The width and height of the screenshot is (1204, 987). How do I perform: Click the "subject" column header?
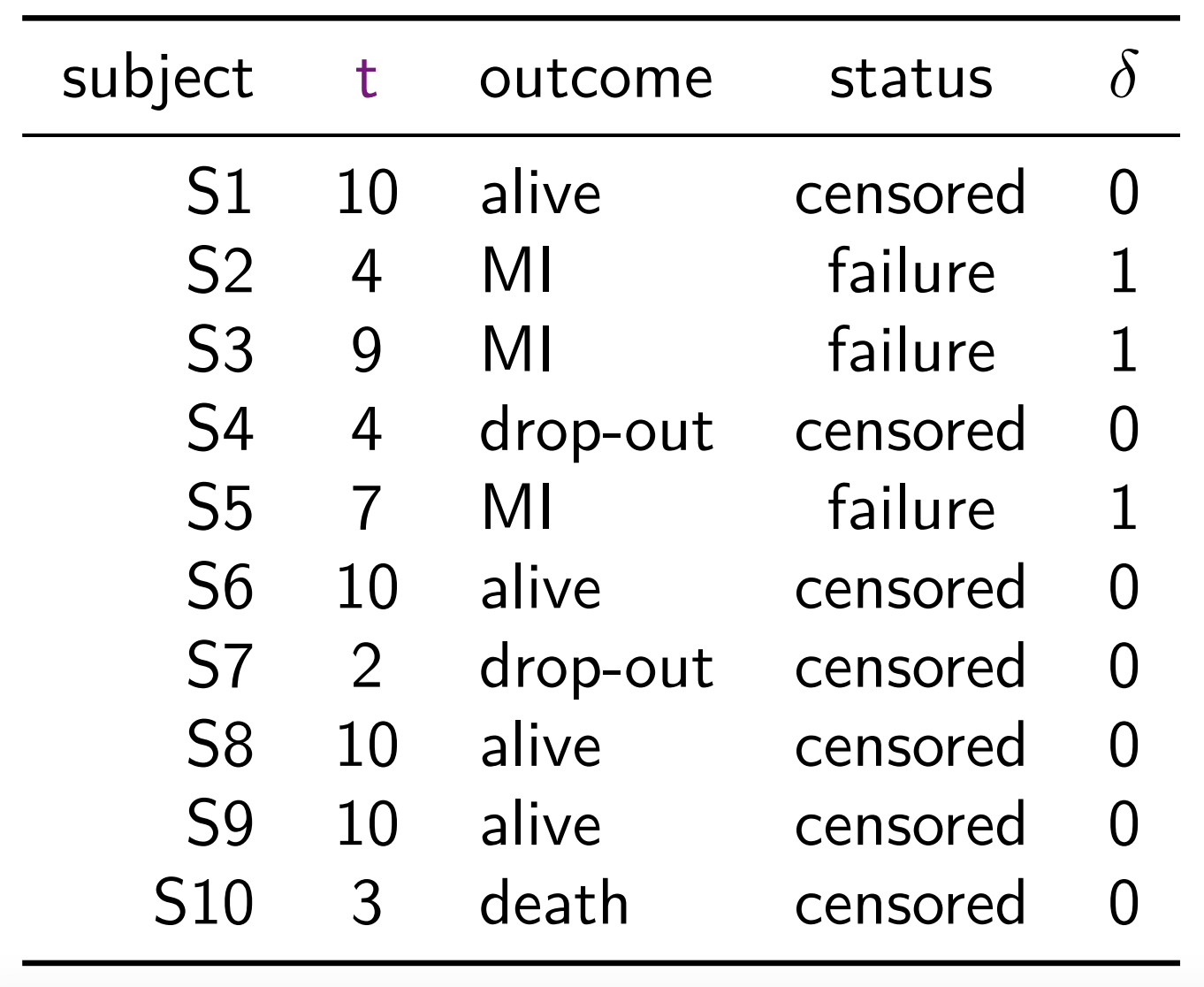click(157, 80)
